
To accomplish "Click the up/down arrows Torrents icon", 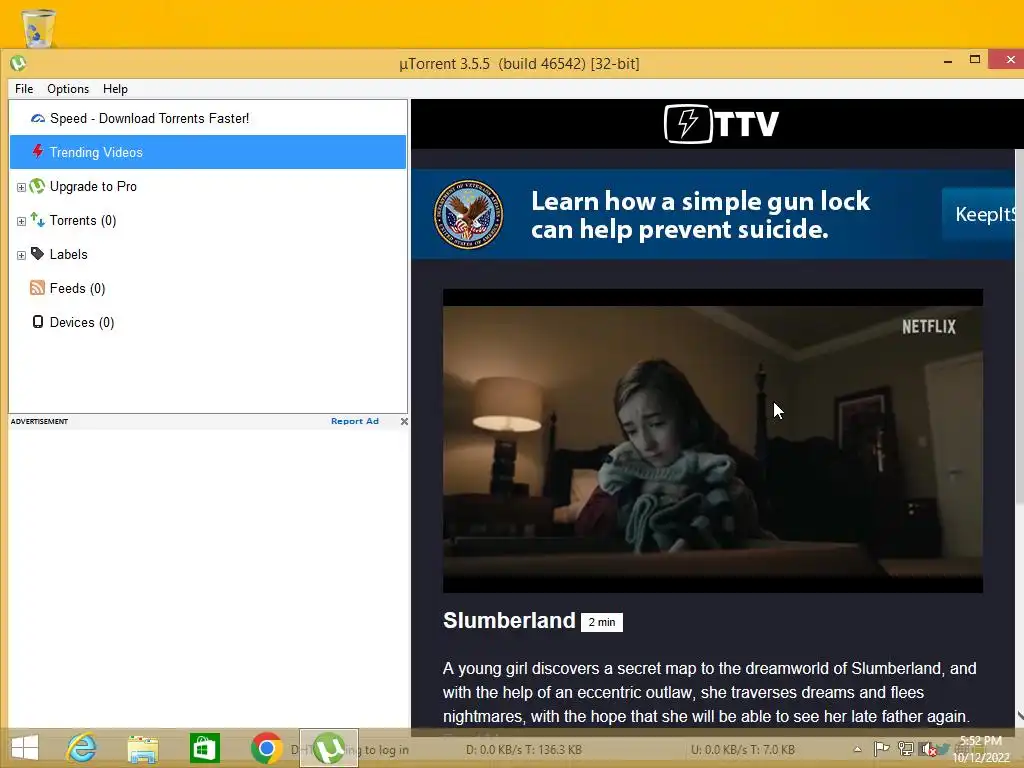I will 38,220.
